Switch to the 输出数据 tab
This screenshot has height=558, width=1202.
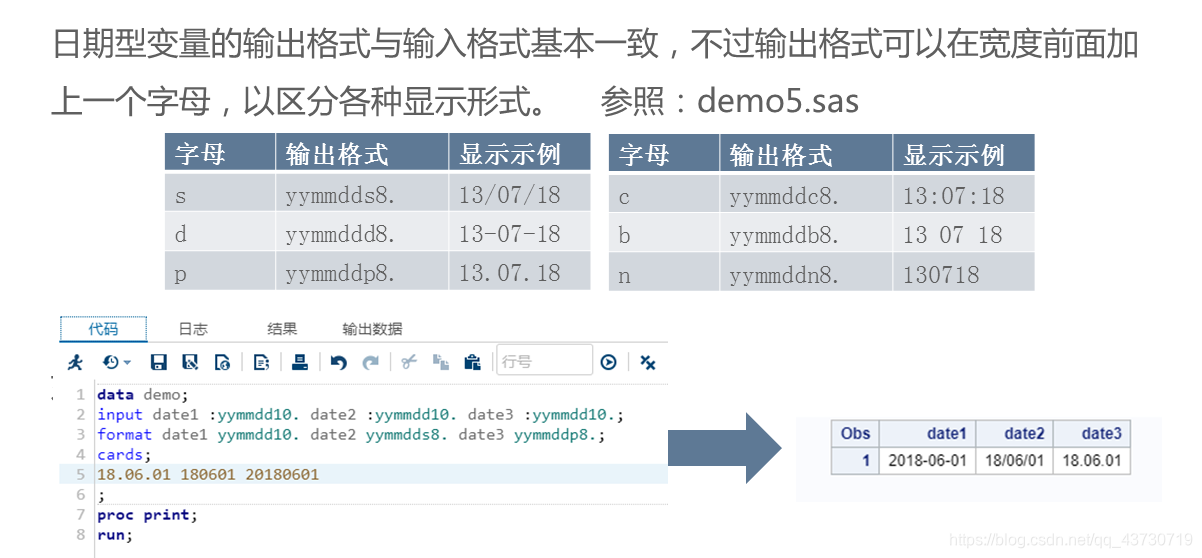pos(372,329)
